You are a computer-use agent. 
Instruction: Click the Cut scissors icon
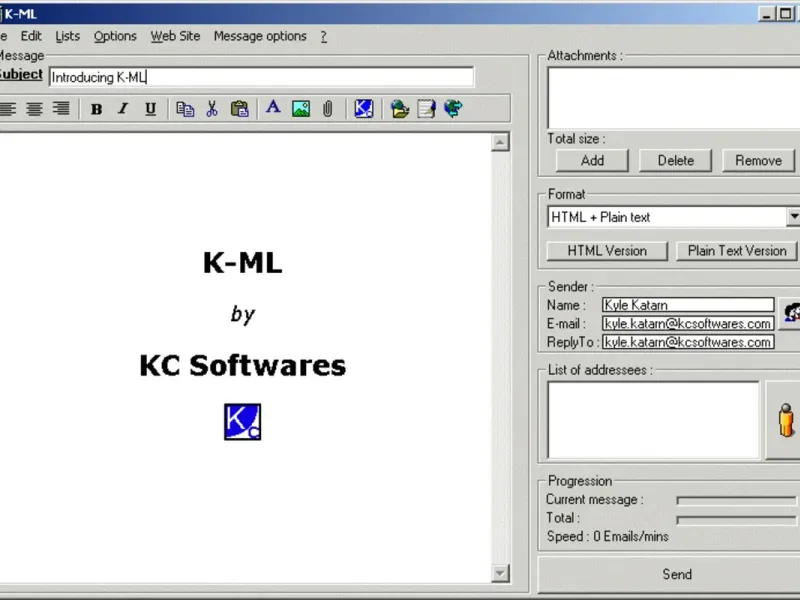point(212,109)
